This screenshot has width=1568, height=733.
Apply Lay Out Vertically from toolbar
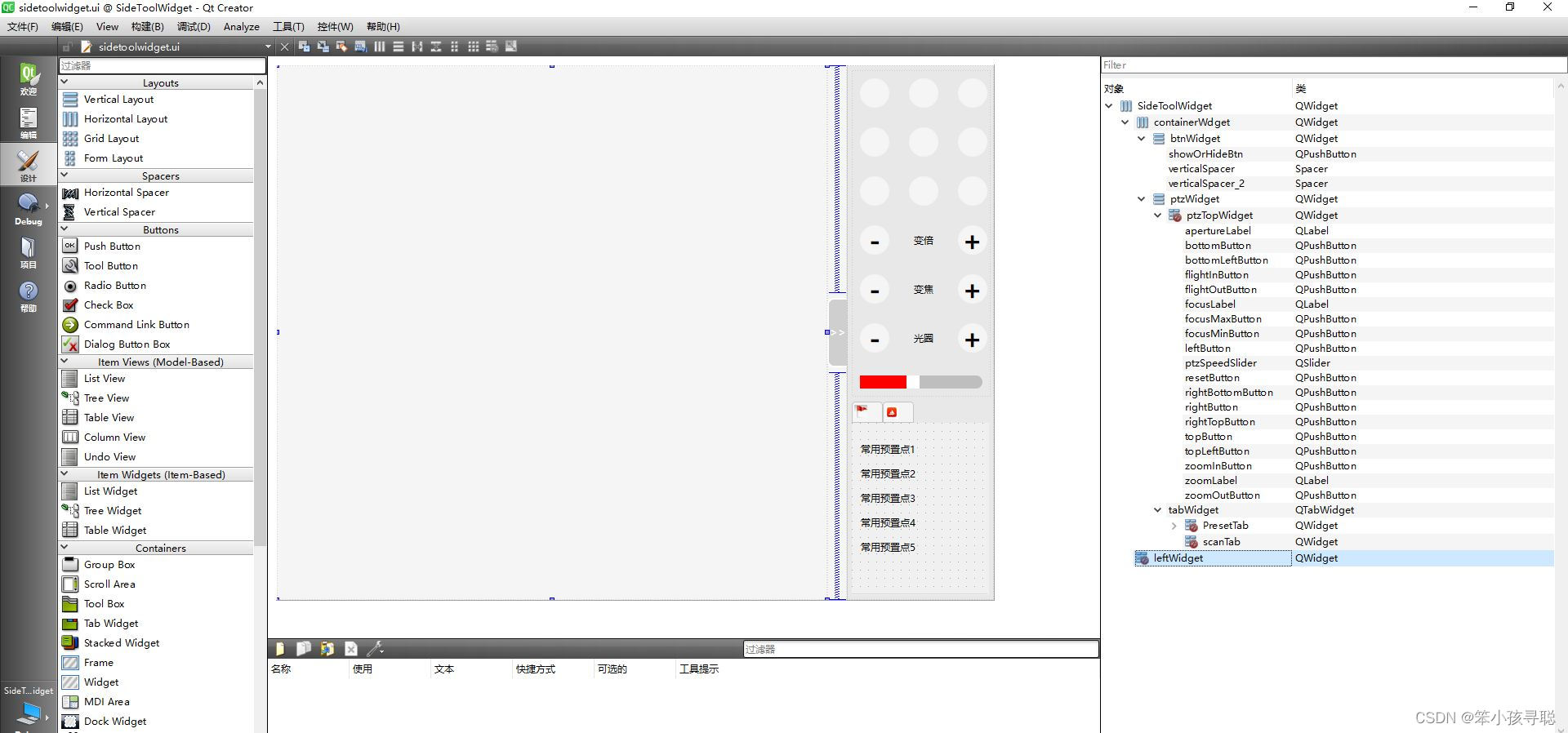pyautogui.click(x=399, y=47)
